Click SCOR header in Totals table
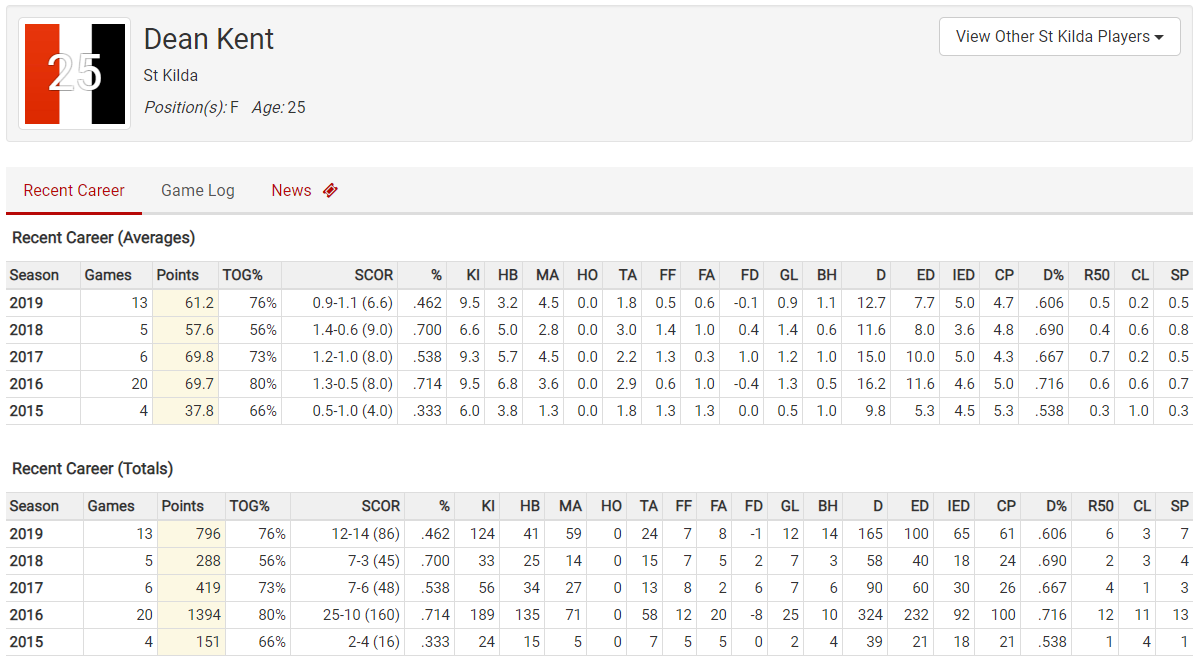The height and width of the screenshot is (661, 1198). (379, 506)
